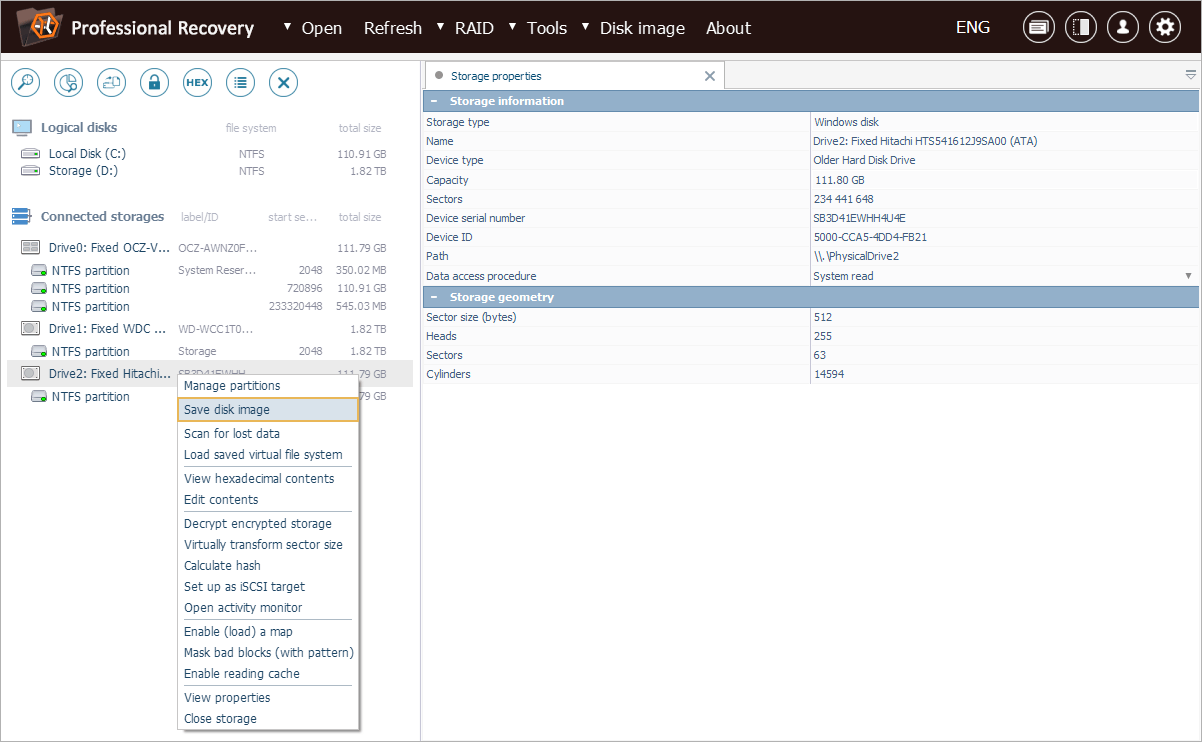Expand the RAID dropdown arrow
Viewport: 1202px width, 742px height.
pyautogui.click(x=440, y=27)
